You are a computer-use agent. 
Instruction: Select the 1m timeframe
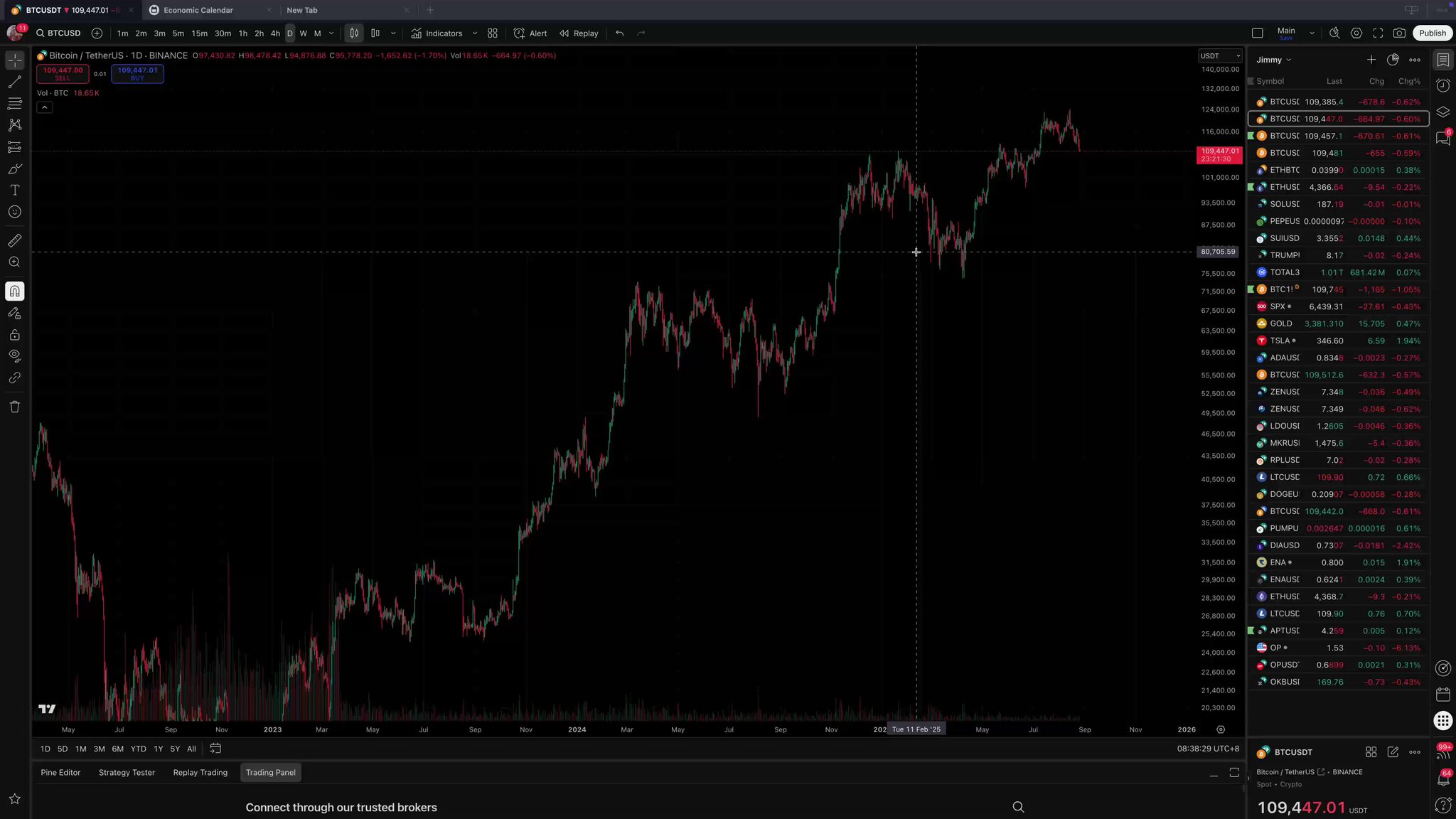click(x=123, y=33)
